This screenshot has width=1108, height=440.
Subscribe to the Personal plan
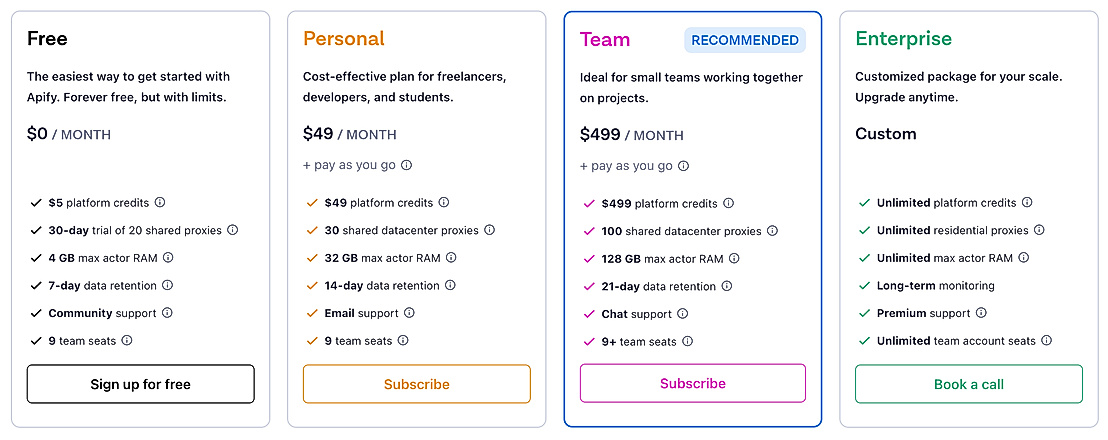tap(417, 384)
